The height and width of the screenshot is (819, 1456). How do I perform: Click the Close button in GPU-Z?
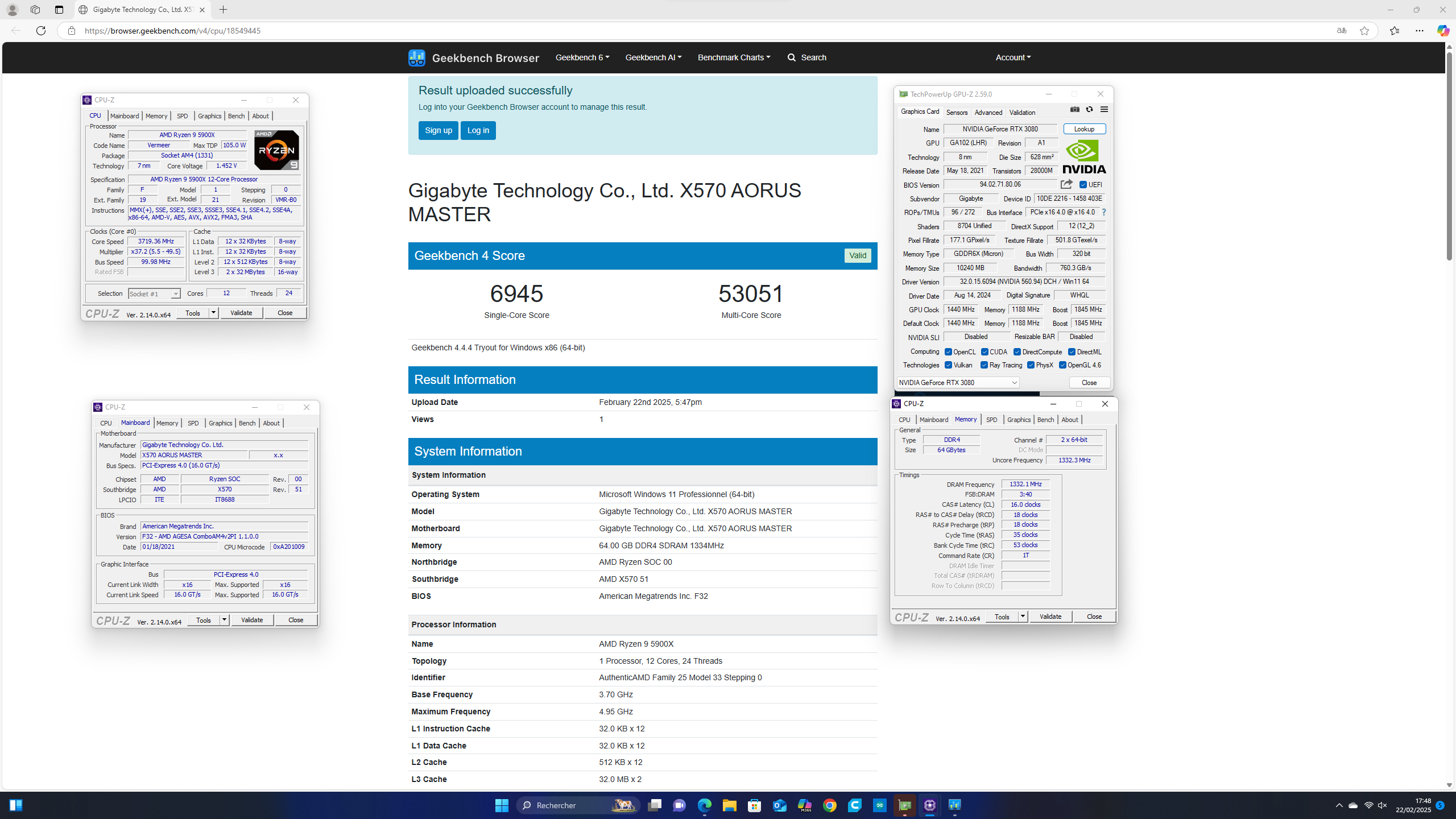point(1089,383)
